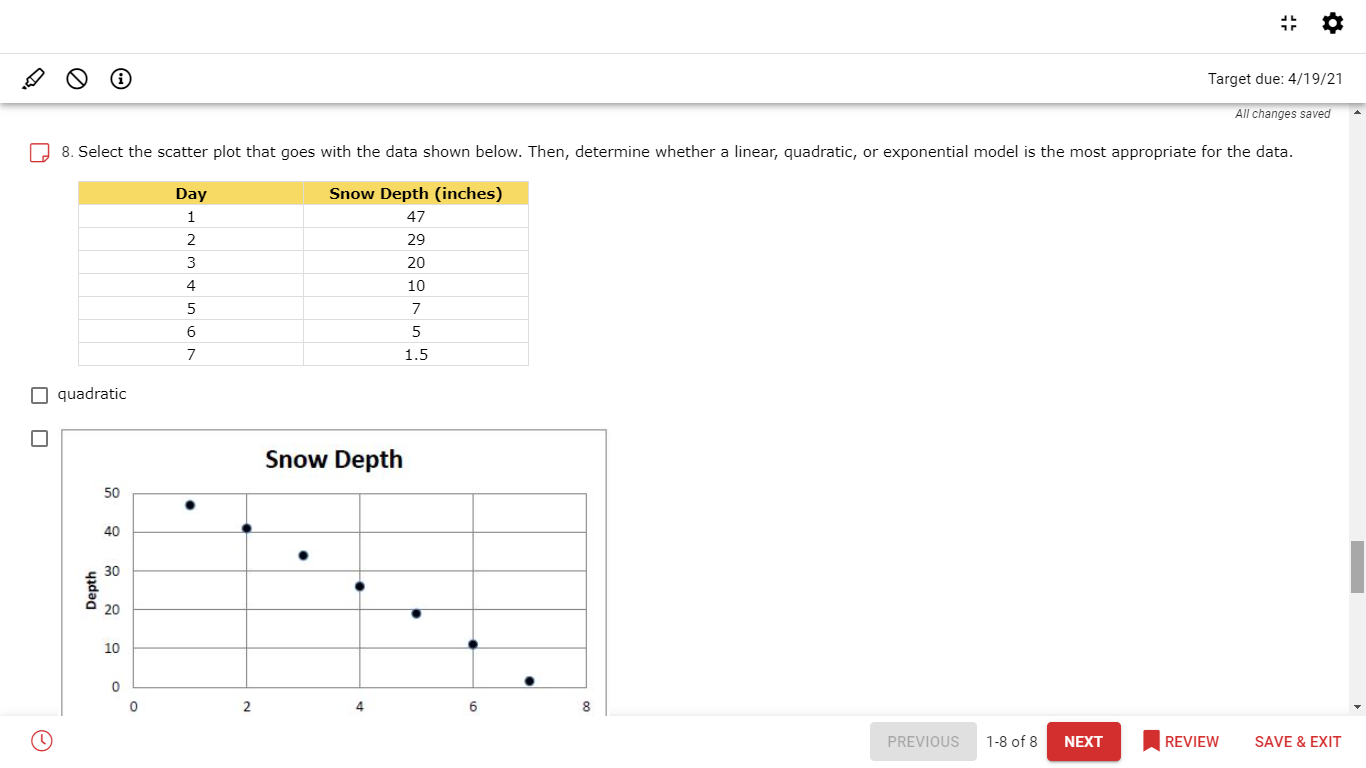This screenshot has height=768, width=1366.
Task: Click the flag icon beside question 8
Action: tap(40, 151)
